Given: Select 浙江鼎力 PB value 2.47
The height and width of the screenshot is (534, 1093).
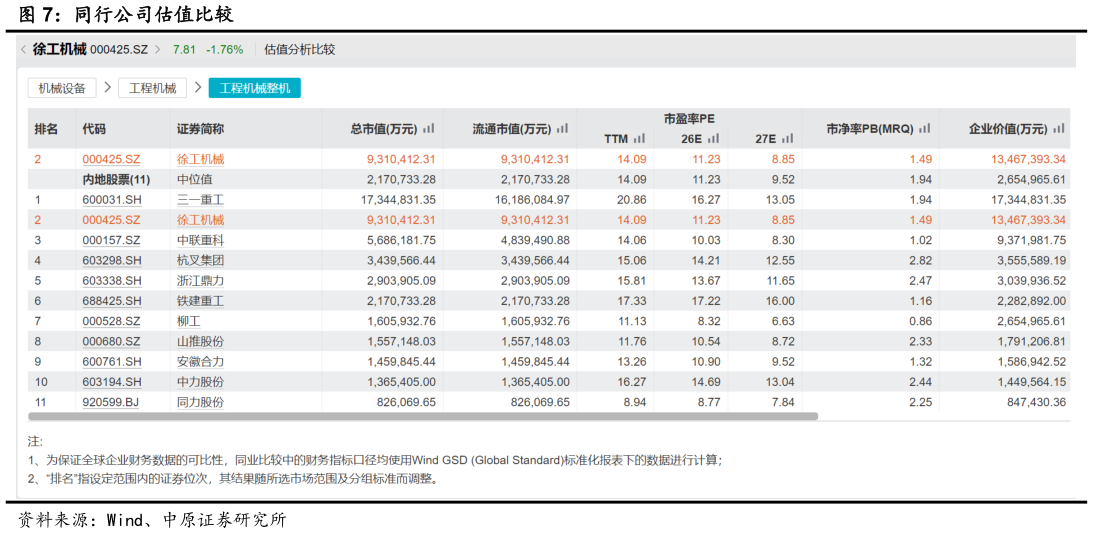Looking at the screenshot, I should [x=921, y=280].
